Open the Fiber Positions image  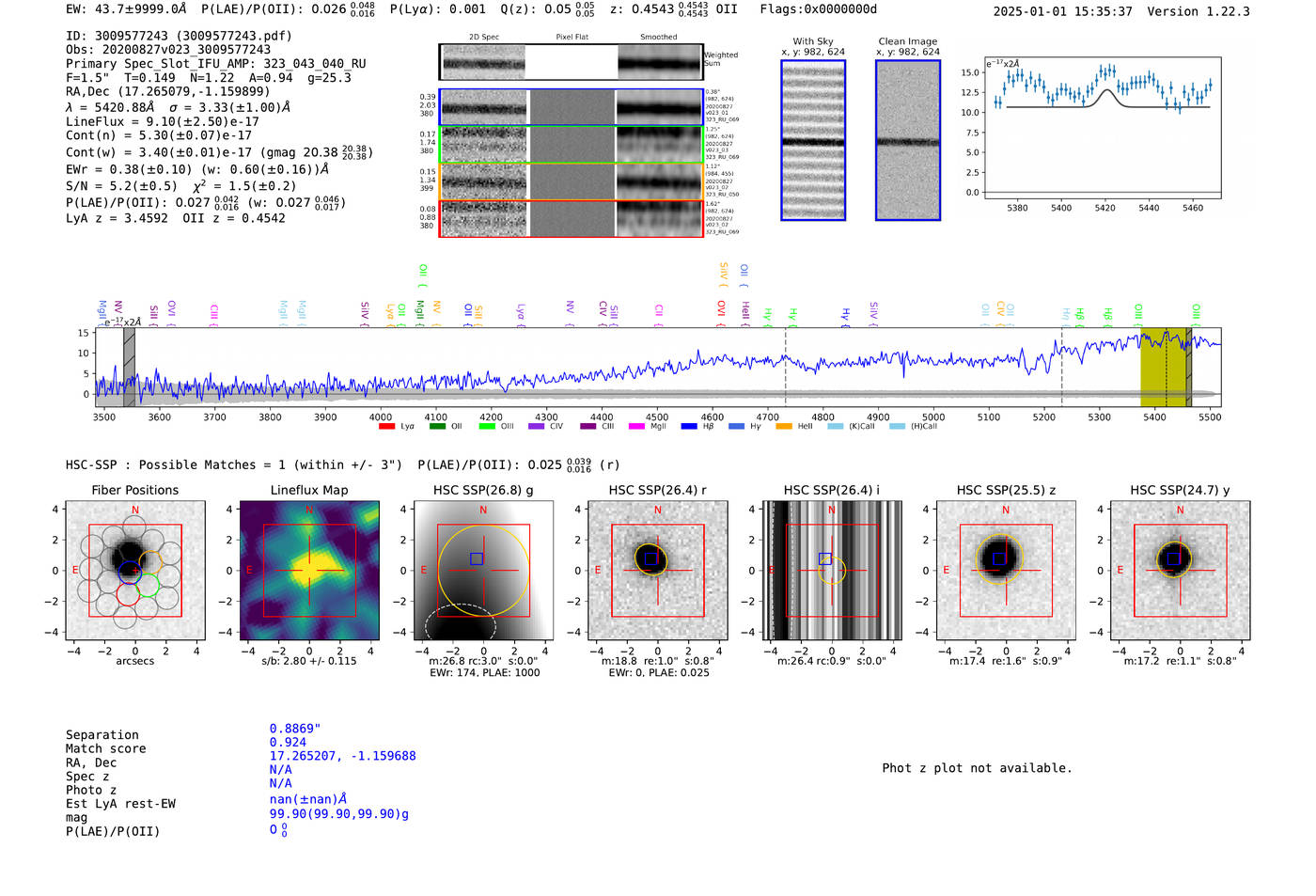pos(134,570)
